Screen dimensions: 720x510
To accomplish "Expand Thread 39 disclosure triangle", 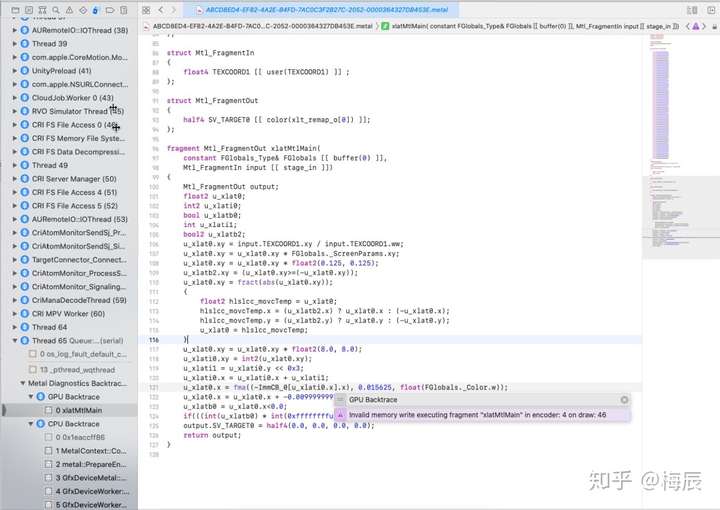I will 15,44.
